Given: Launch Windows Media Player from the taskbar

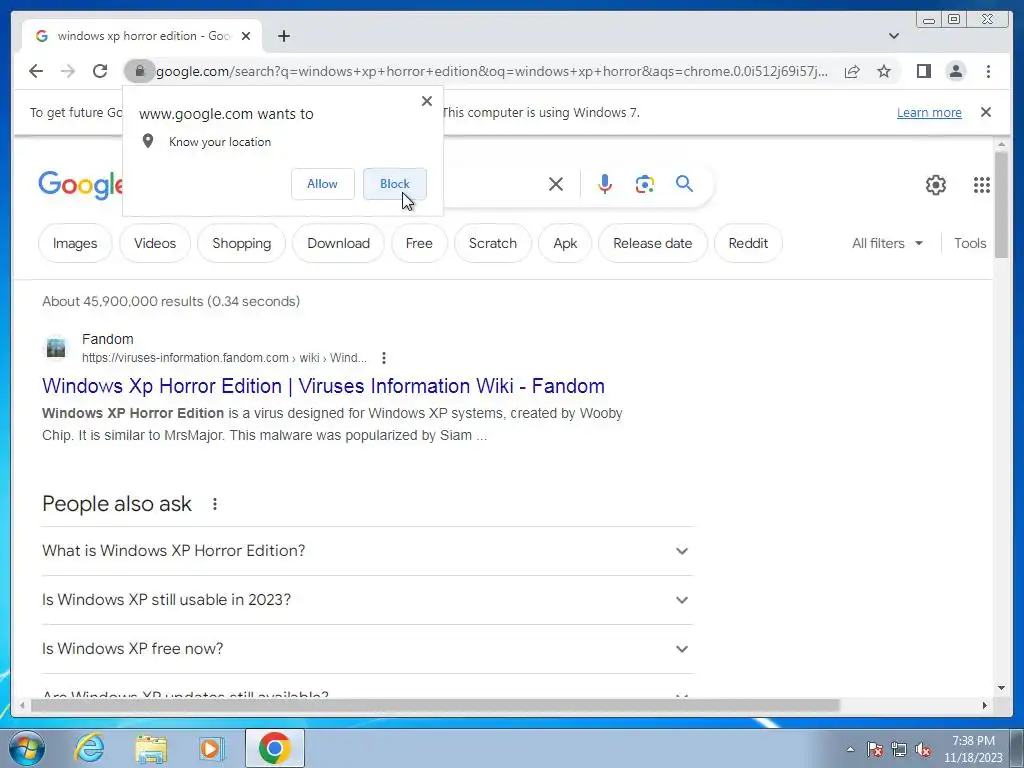Looking at the screenshot, I should click(x=210, y=748).
